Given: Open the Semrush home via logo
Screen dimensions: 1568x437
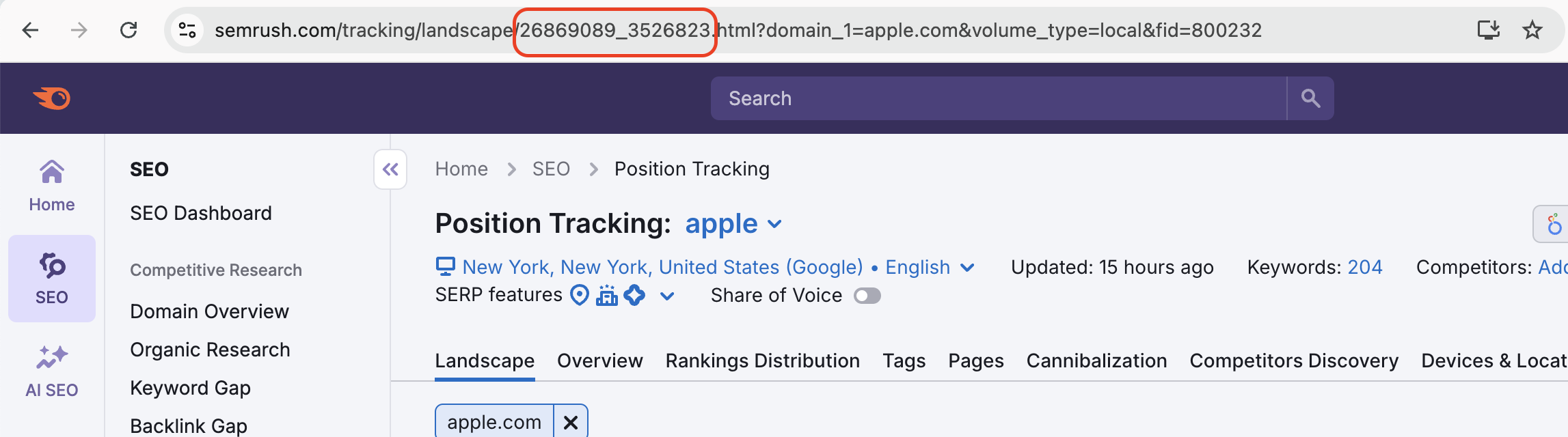Looking at the screenshot, I should [51, 98].
